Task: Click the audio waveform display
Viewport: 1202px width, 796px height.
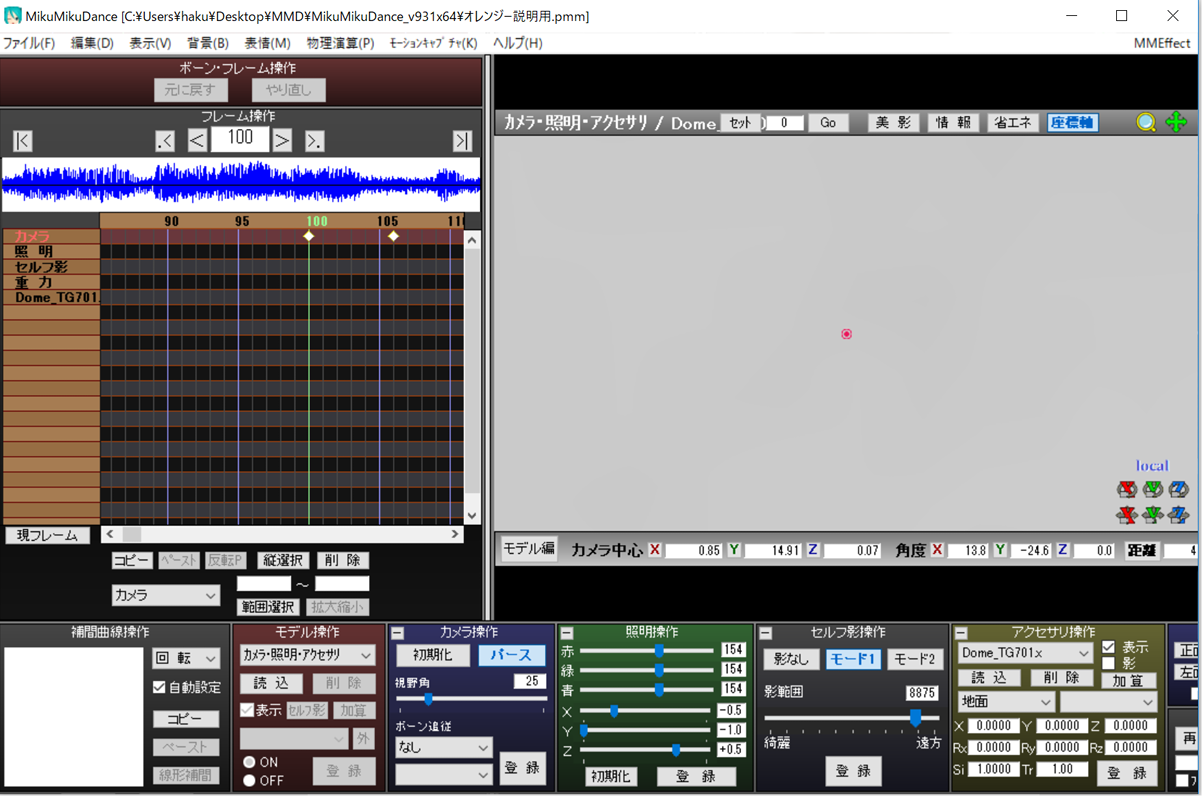Action: (241, 183)
